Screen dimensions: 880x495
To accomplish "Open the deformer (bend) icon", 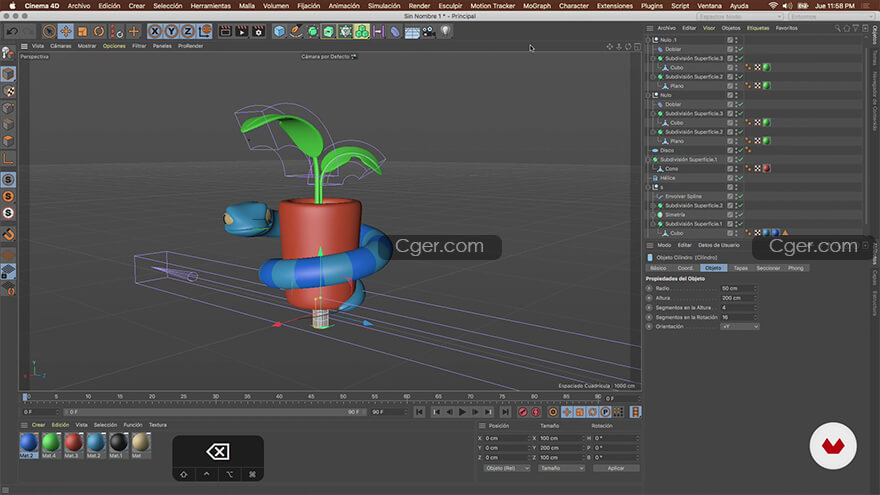I will click(x=395, y=31).
